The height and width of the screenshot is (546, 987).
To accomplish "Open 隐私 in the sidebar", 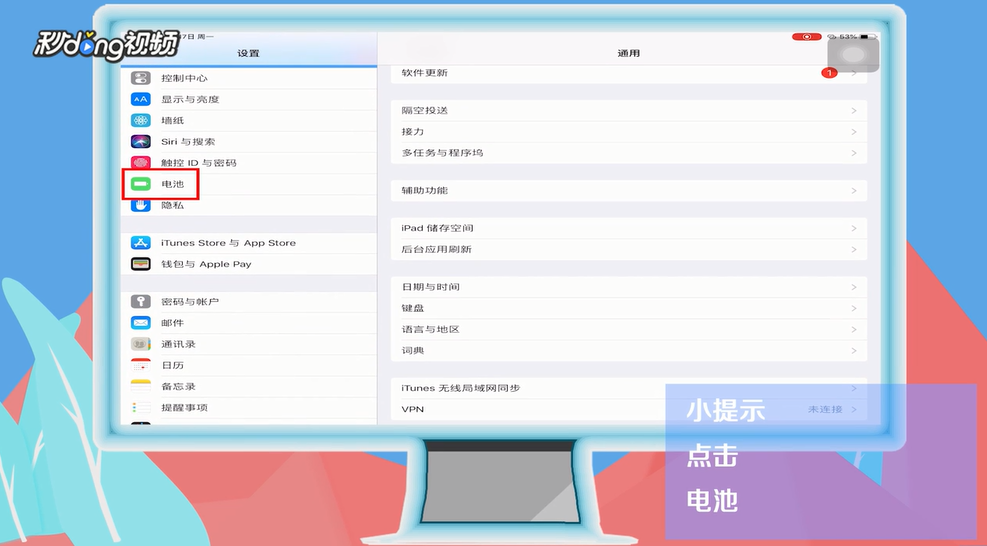I will (249, 205).
